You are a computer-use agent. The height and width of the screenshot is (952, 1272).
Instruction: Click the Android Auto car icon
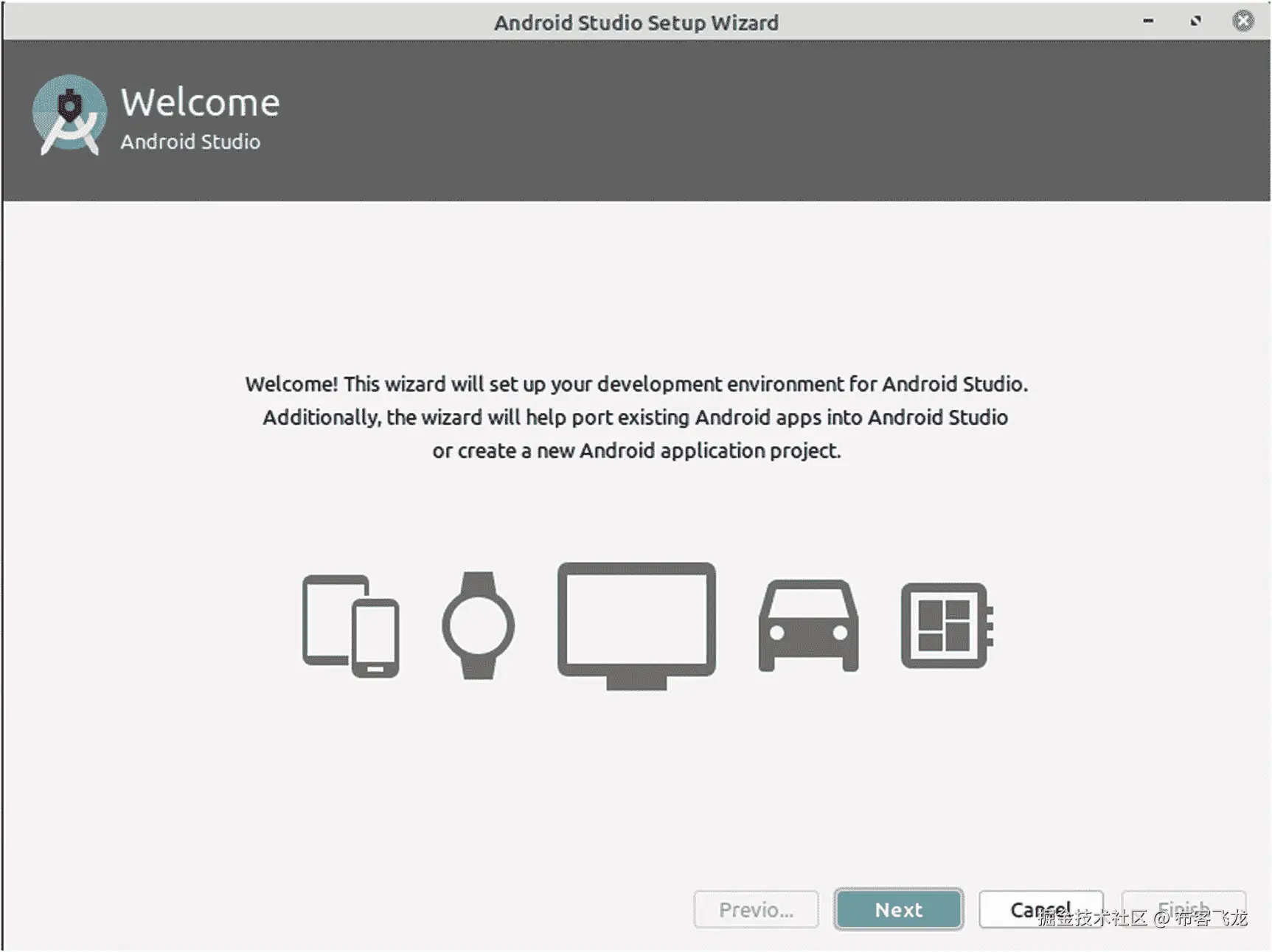[x=808, y=626]
